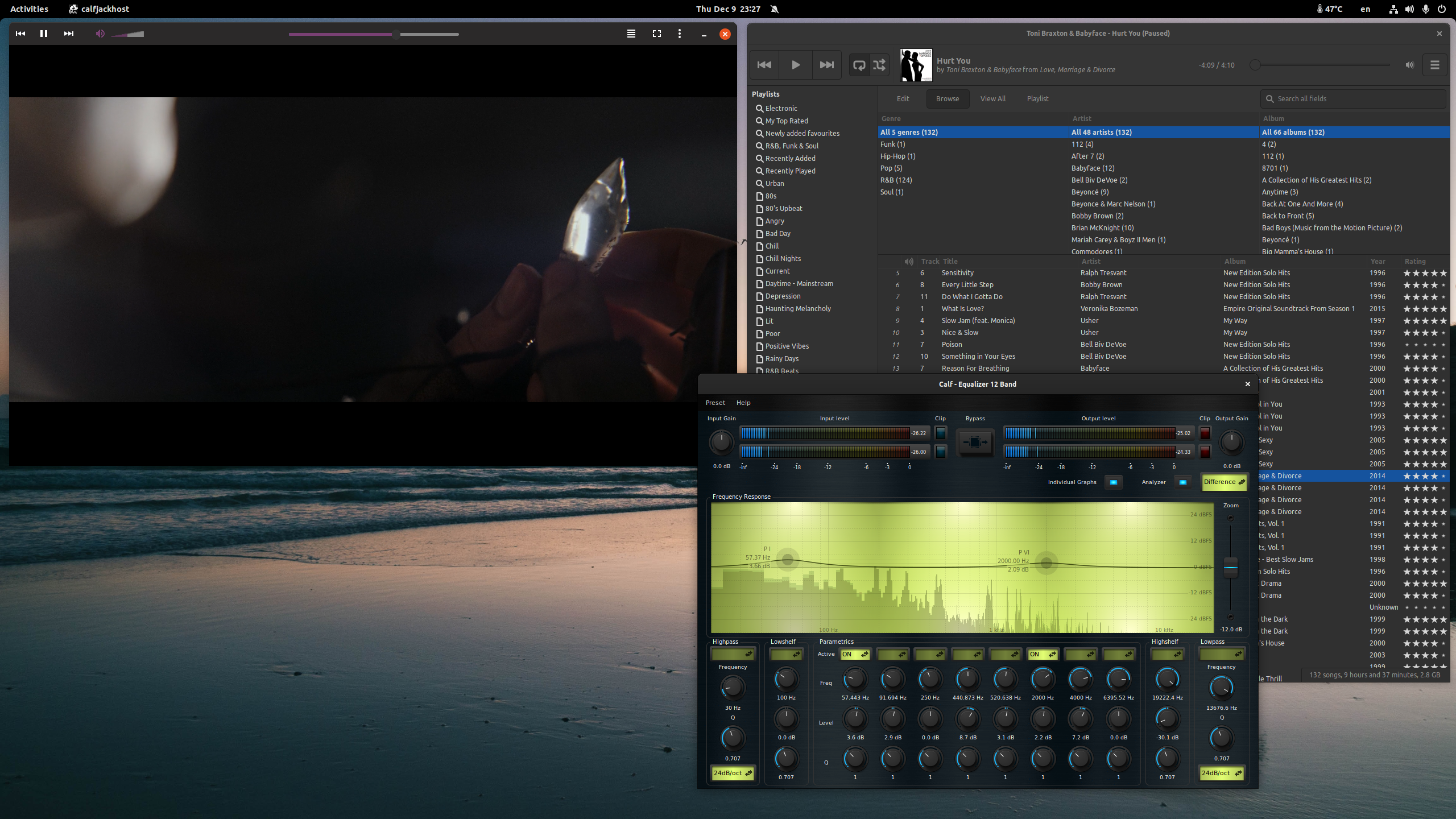The height and width of the screenshot is (819, 1456).
Task: Select track Every Little Step
Action: [x=967, y=284]
